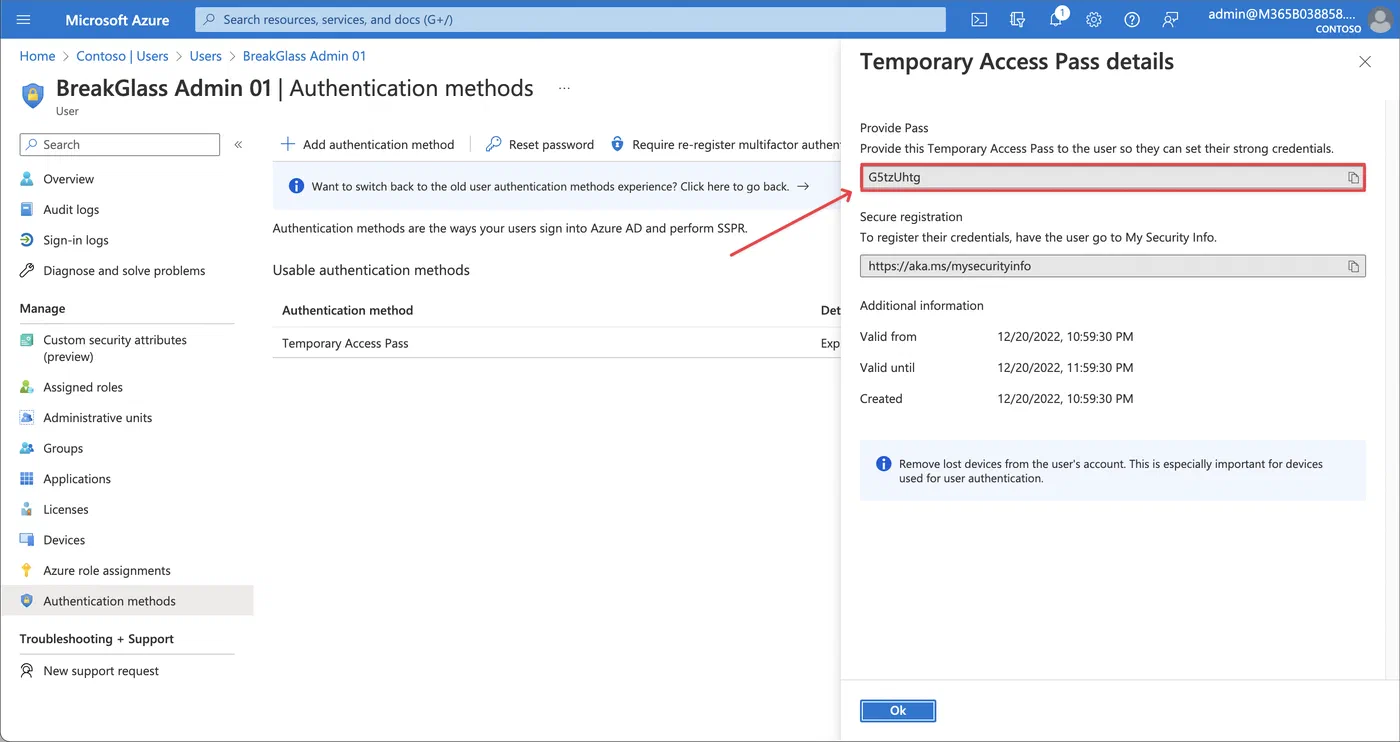Launch Cloud Shell from the top bar

pos(980,20)
